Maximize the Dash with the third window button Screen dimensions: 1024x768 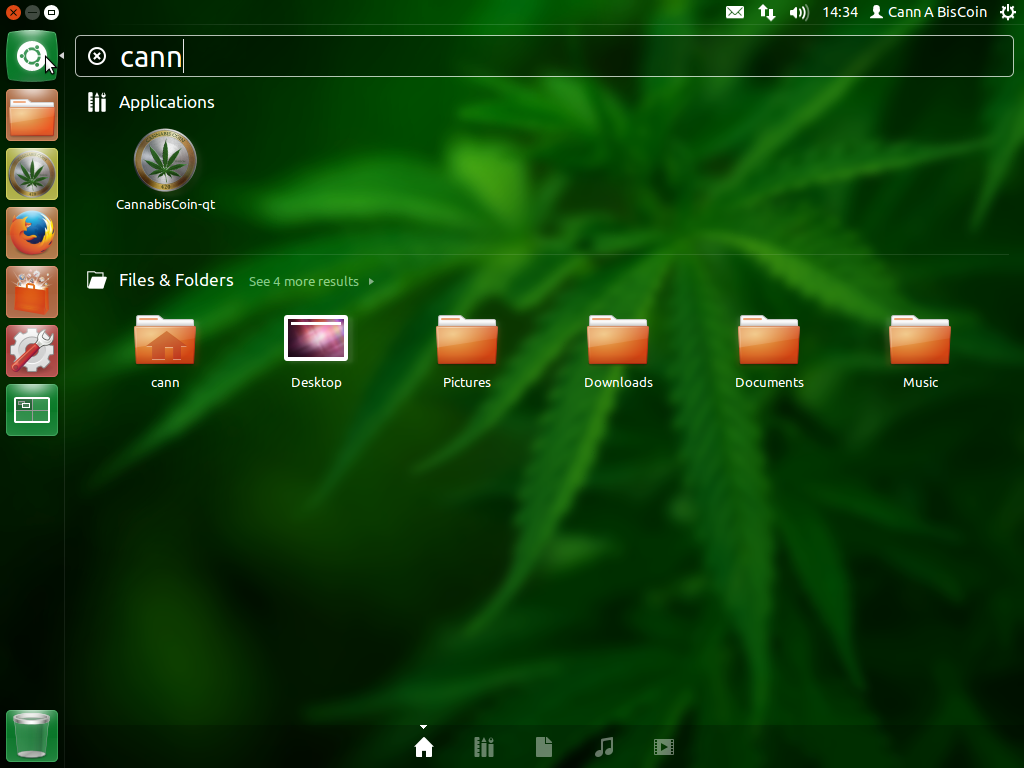click(51, 12)
